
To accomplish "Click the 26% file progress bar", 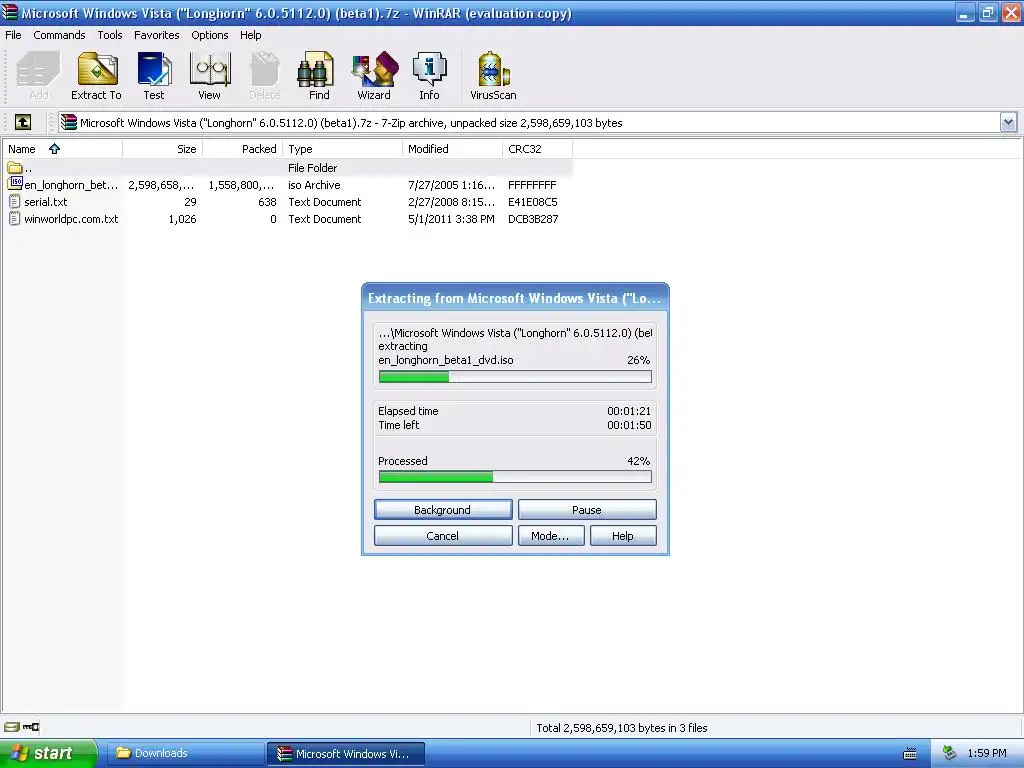I will [515, 377].
